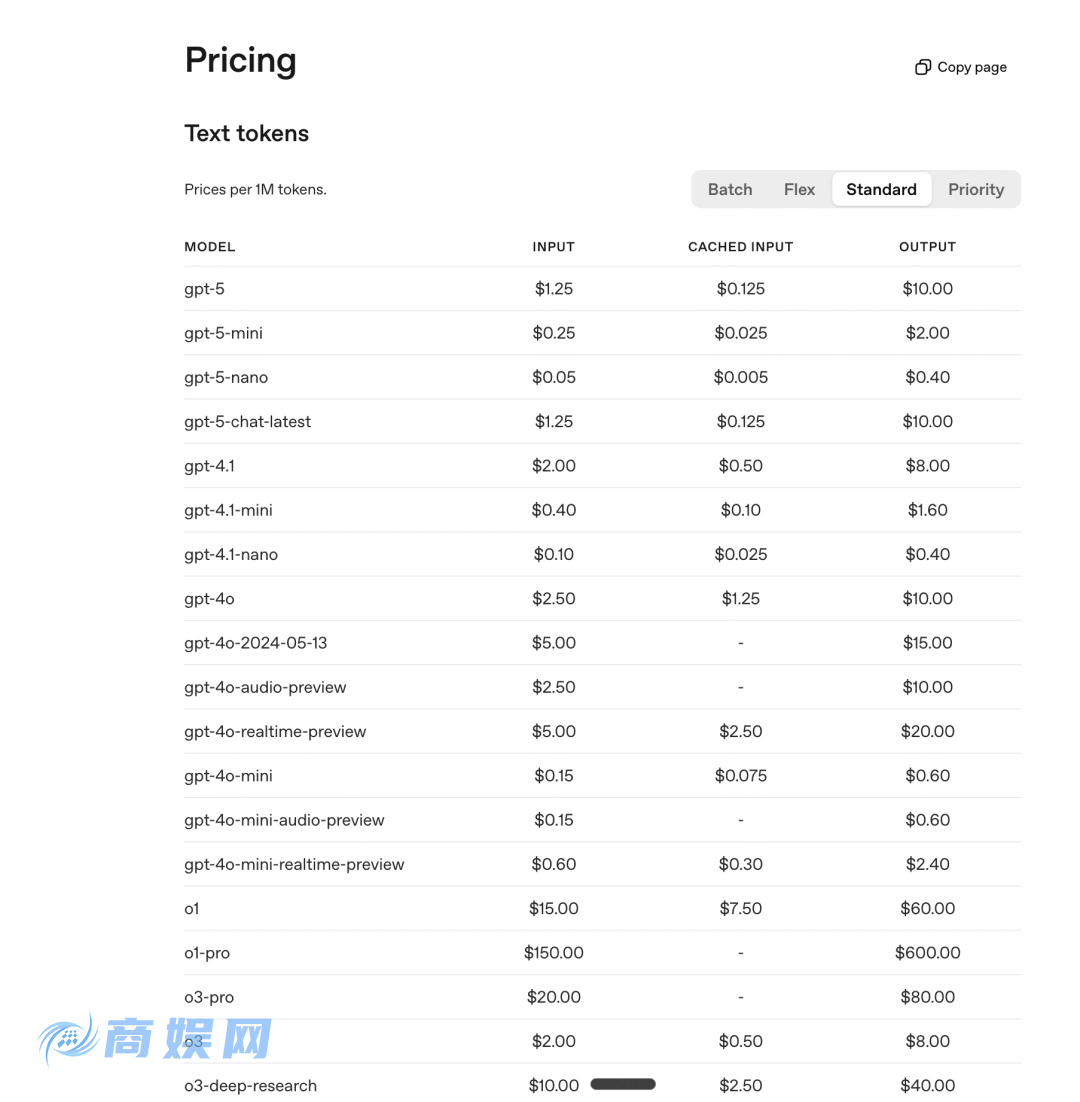1080x1102 pixels.
Task: Click the dark scrollbar thumb near o3-deep-research
Action: 623,1083
